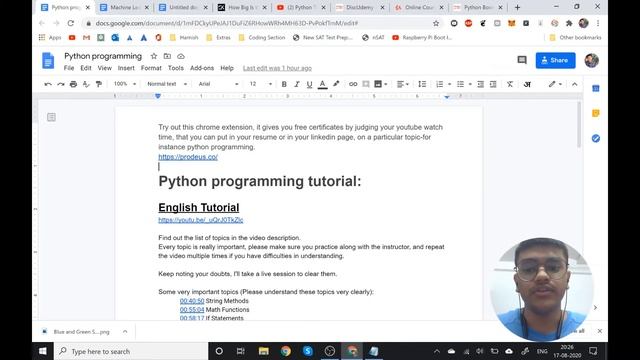
Task: Open the Format menu
Action: pos(151,68)
